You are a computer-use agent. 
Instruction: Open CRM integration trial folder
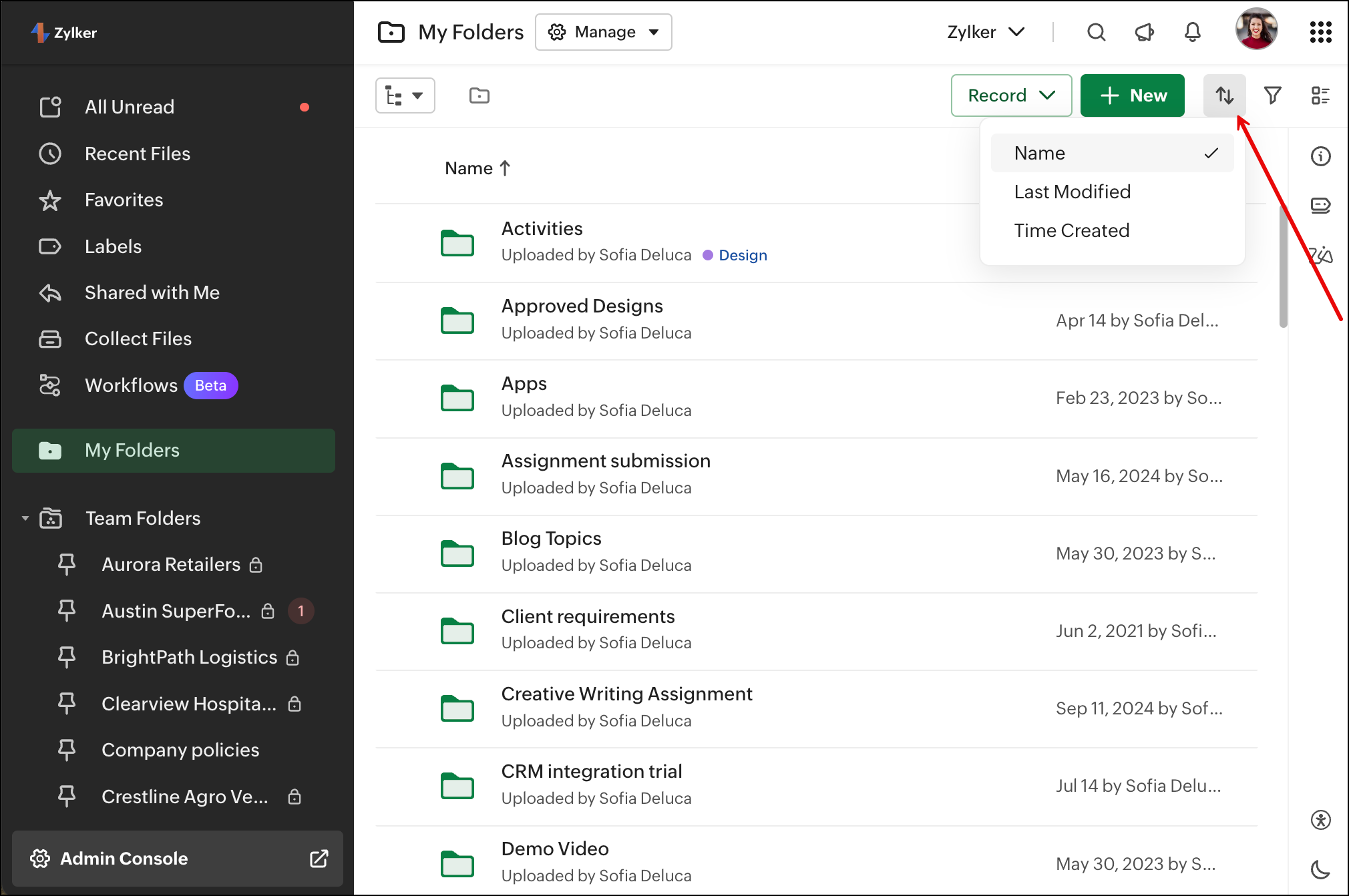pyautogui.click(x=592, y=772)
